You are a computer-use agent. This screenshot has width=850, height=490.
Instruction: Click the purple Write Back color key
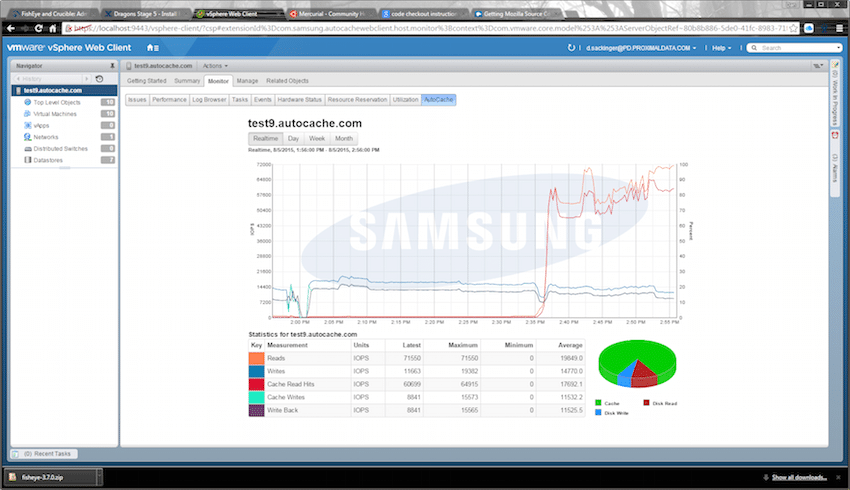click(256, 410)
